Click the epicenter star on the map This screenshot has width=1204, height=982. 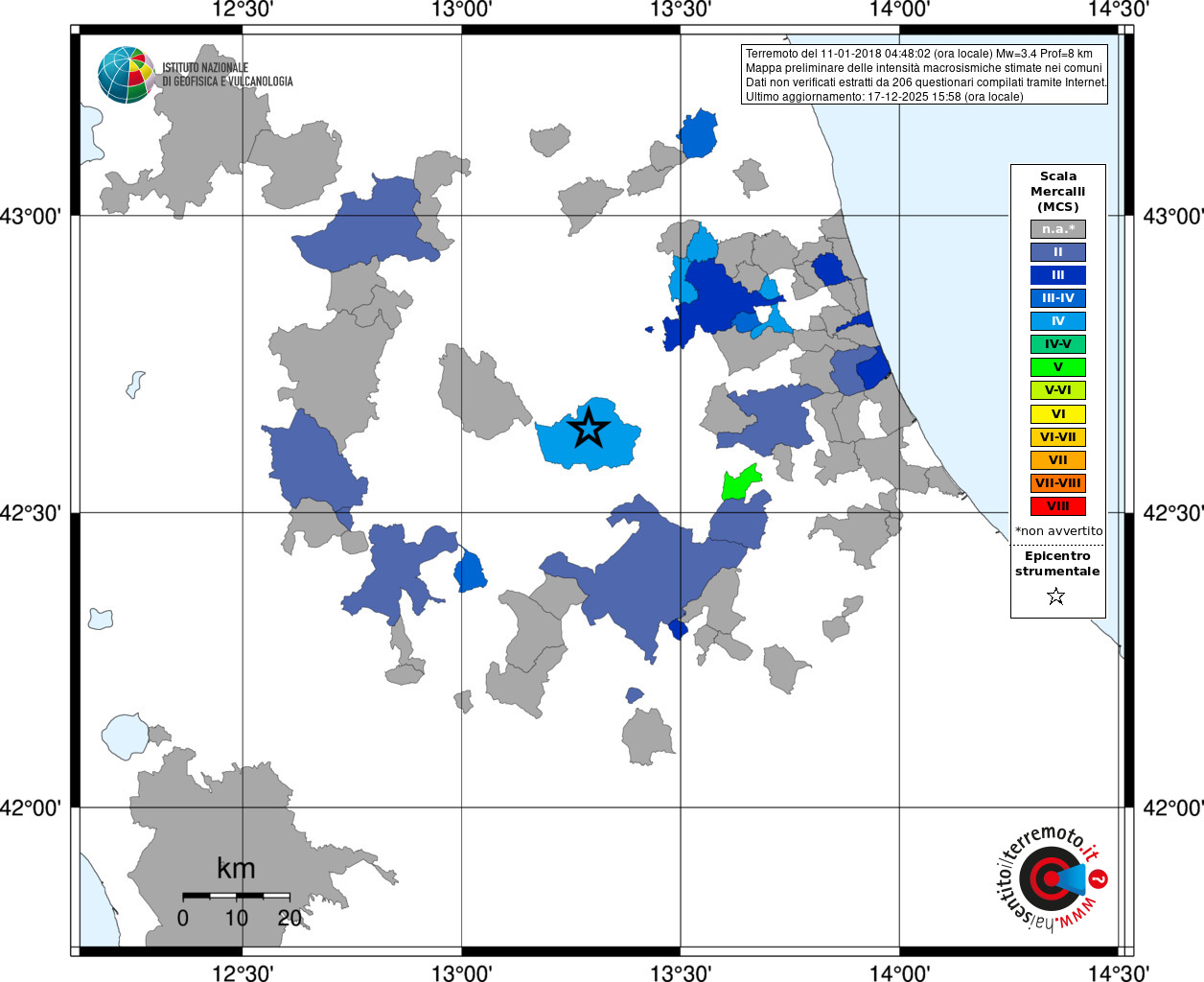[589, 428]
